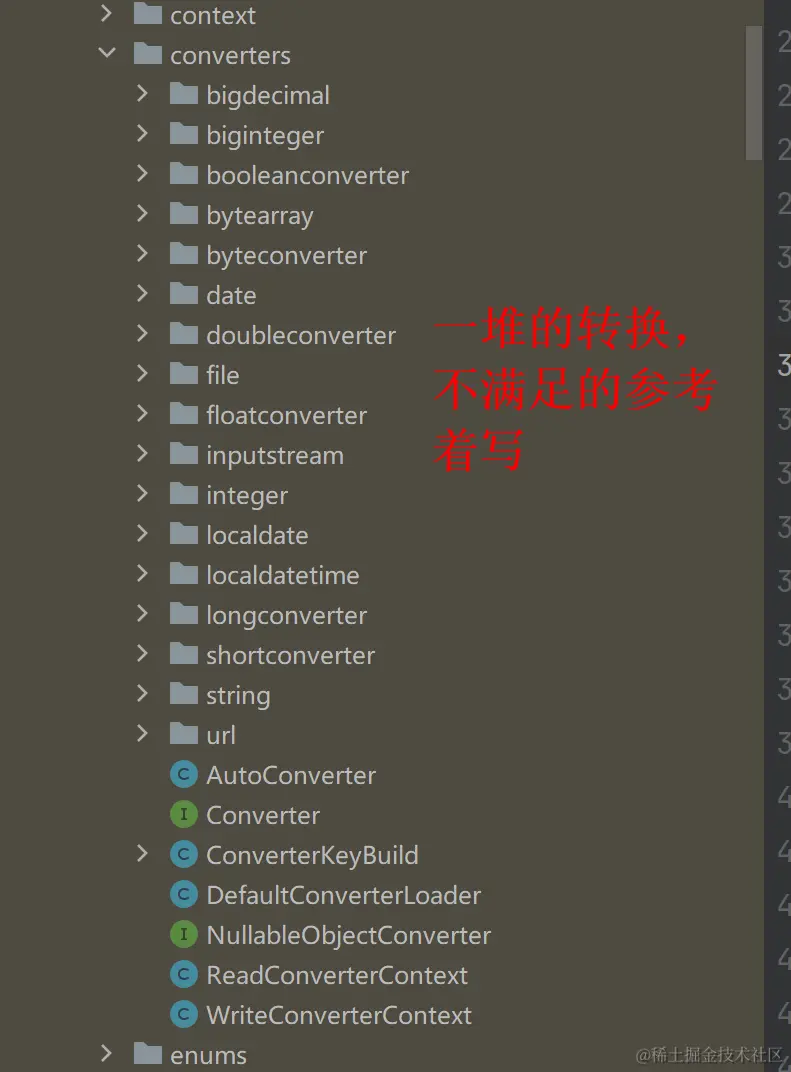The image size is (791, 1072).
Task: Click the localdatetime folder icon
Action: coord(183,574)
